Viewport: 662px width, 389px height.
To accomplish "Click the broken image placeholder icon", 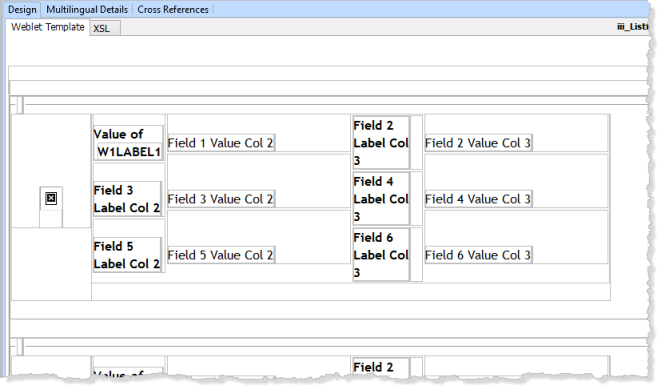I will [x=51, y=198].
